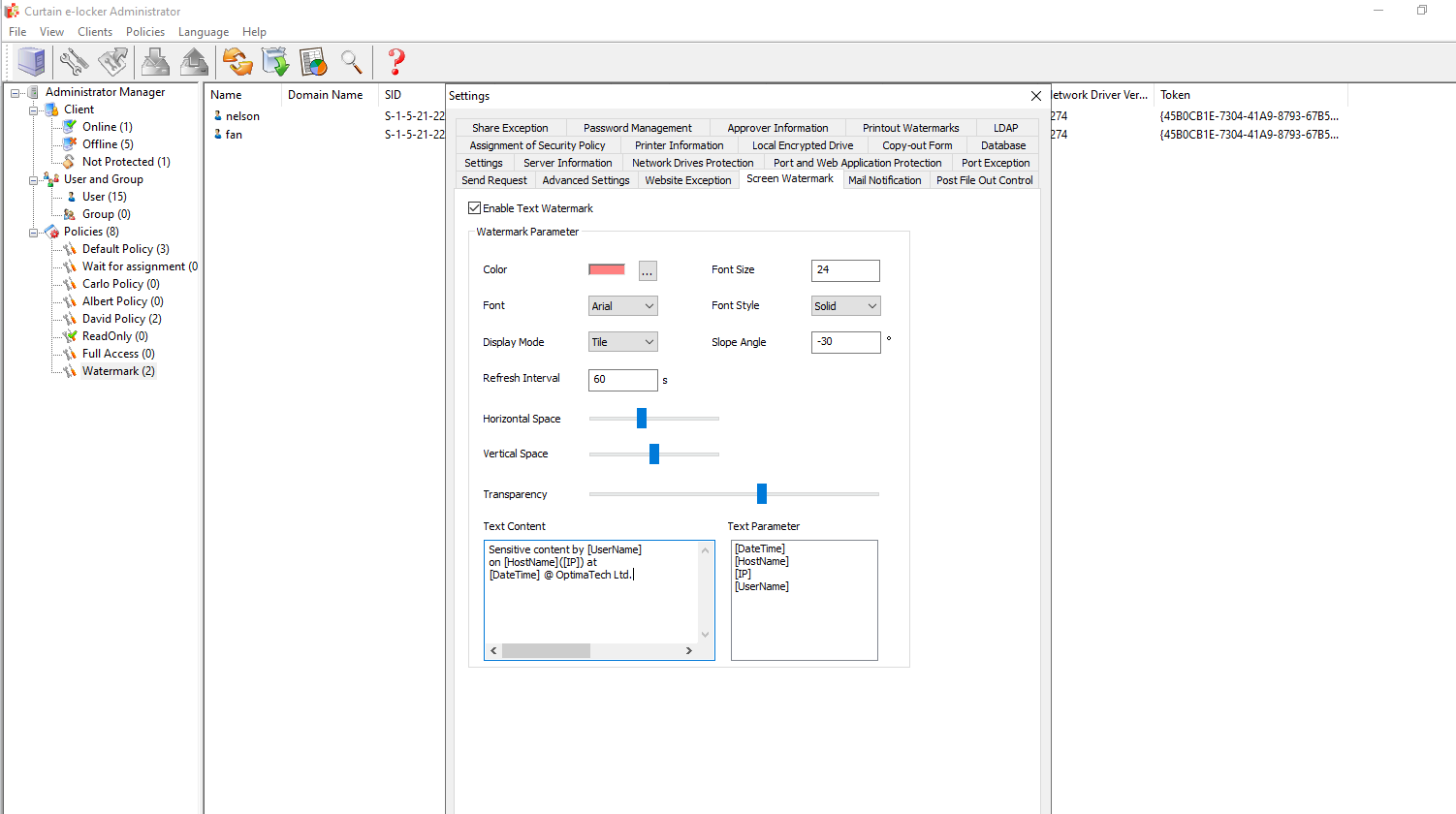The width and height of the screenshot is (1456, 814).
Task: Click the inbox tray down-arrow toolbar icon
Action: pos(155,62)
